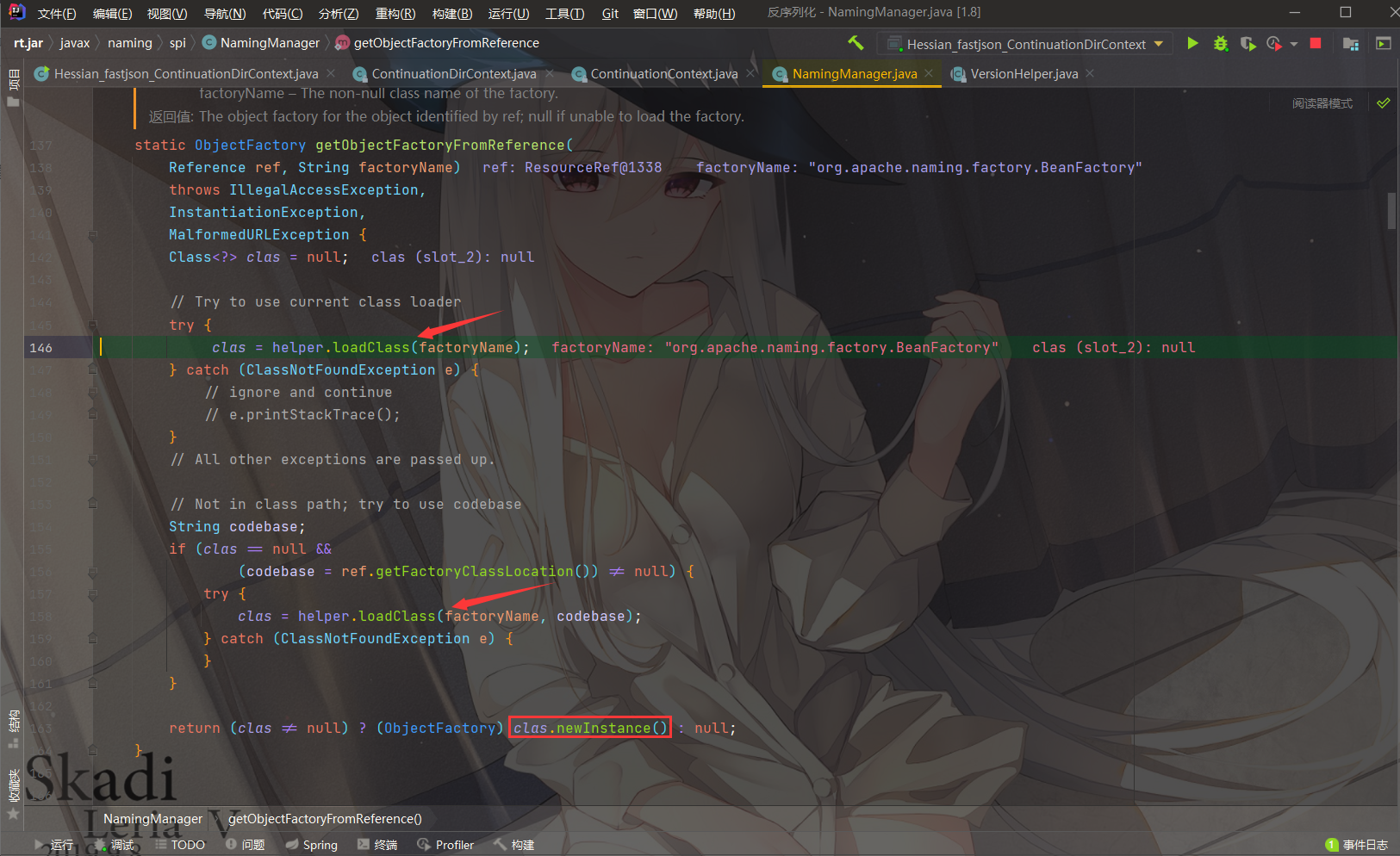This screenshot has height=856, width=1400.
Task: Open the event log at bottom right
Action: tap(1357, 845)
